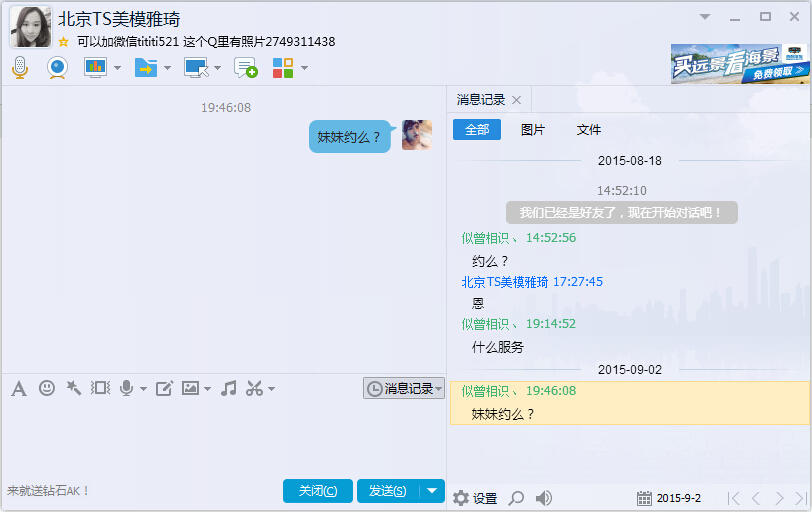Click the 发送(S) button
This screenshot has width=812, height=512.
[388, 491]
